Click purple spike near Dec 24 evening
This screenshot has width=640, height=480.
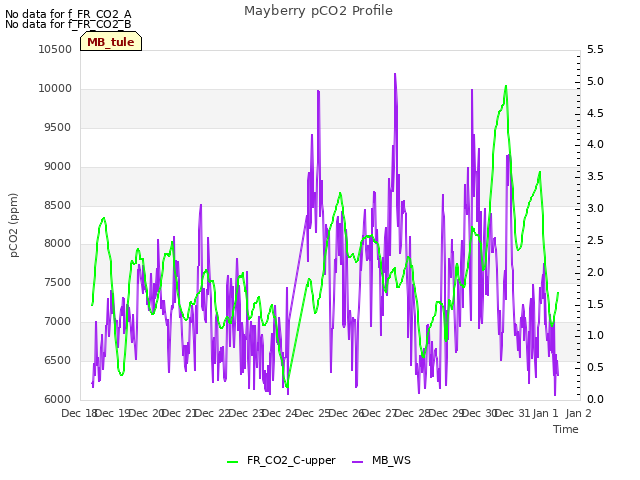[318, 91]
